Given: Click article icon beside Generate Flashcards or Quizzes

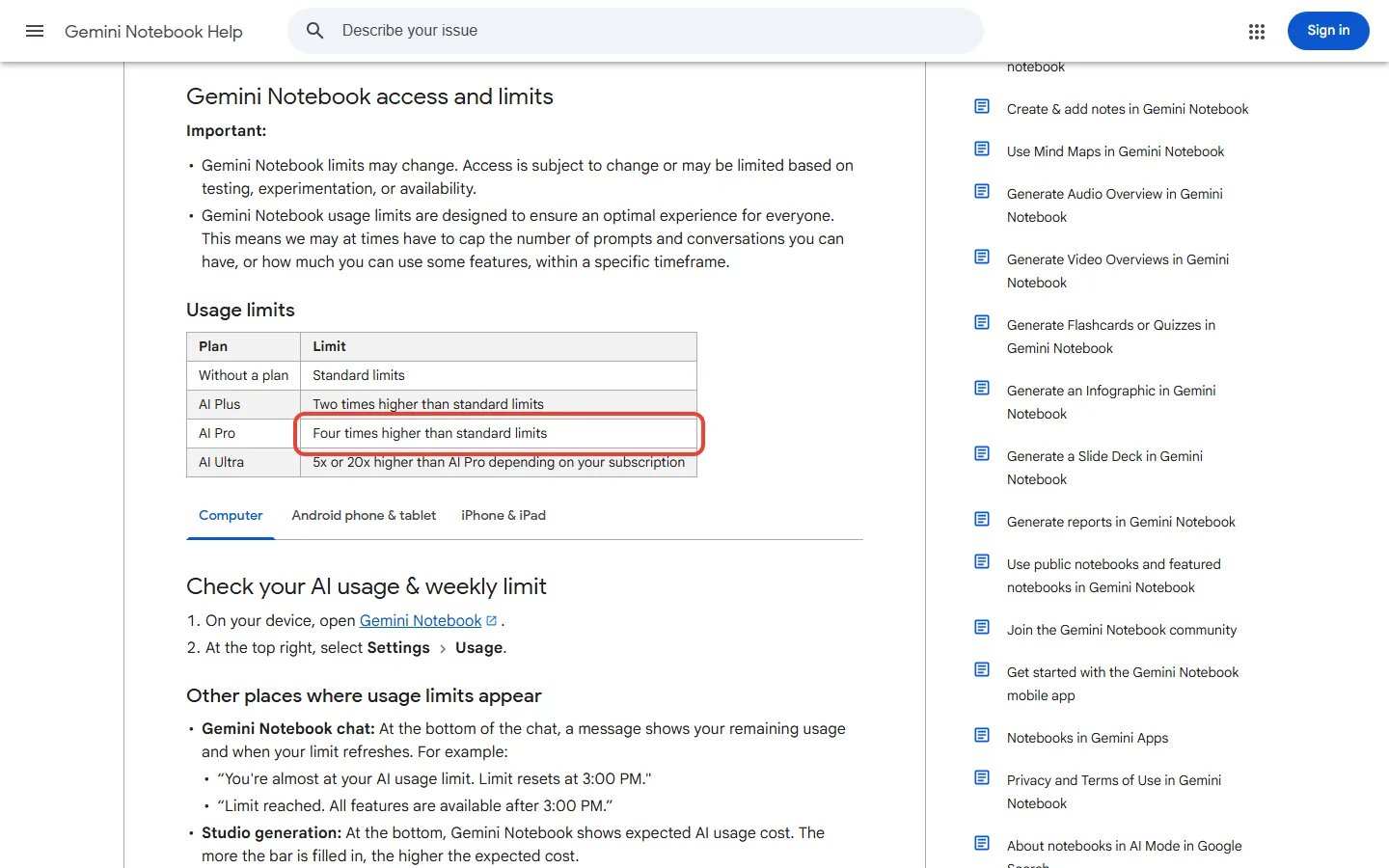Looking at the screenshot, I should (x=982, y=322).
